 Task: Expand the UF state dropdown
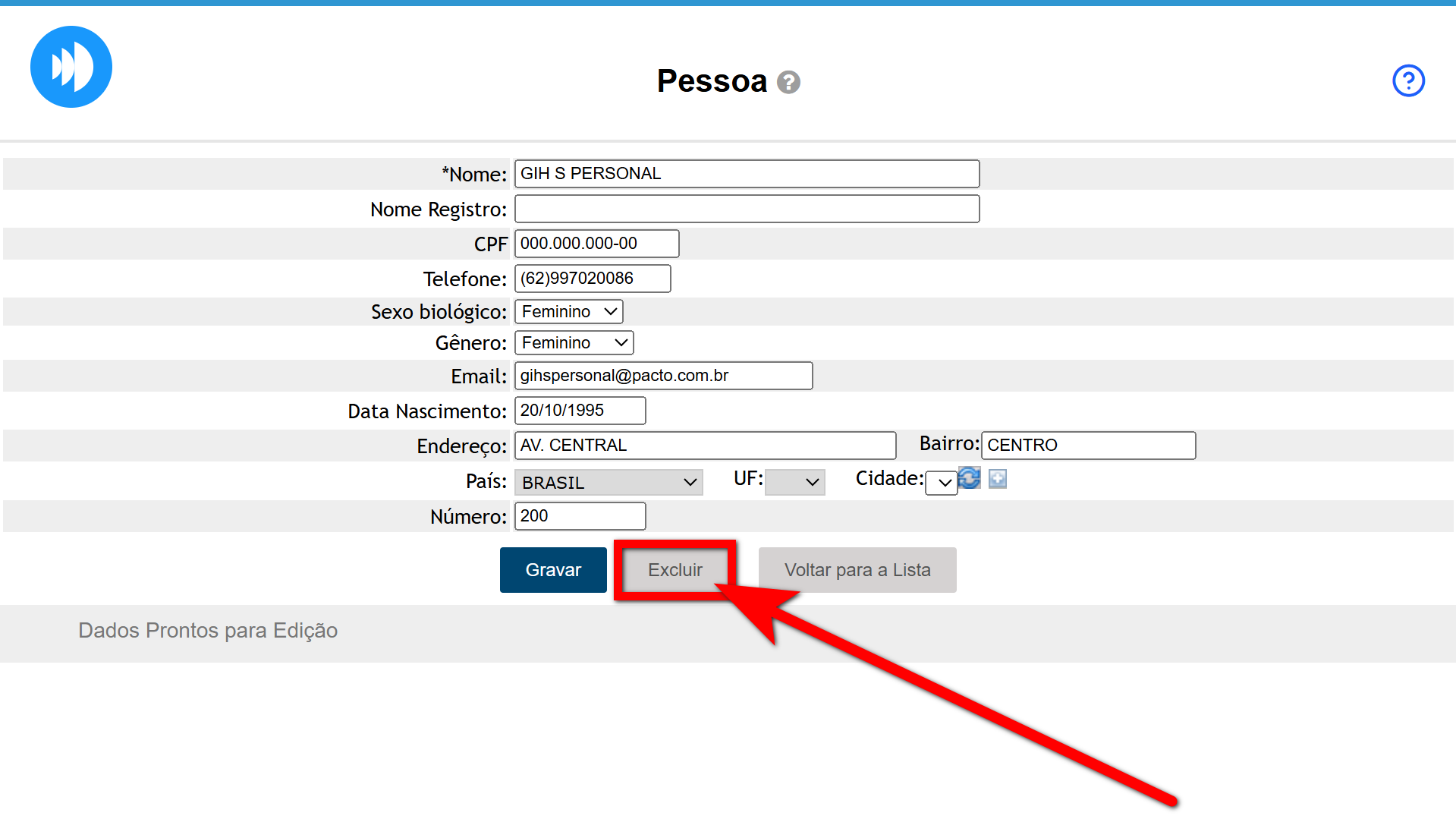click(x=794, y=482)
